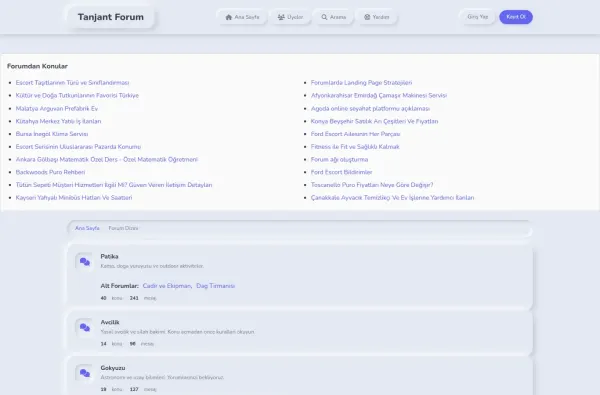
Task: Open topic Ford Escort Adasının Her Parçası
Action: (355, 134)
